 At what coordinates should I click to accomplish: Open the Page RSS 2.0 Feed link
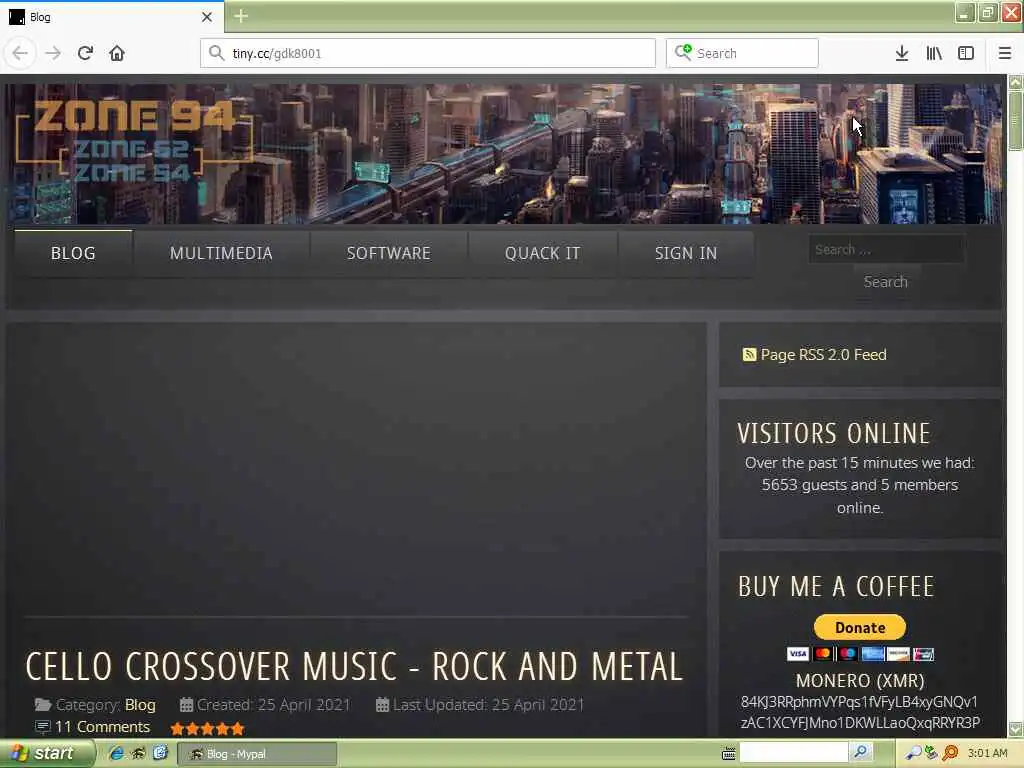tap(823, 355)
